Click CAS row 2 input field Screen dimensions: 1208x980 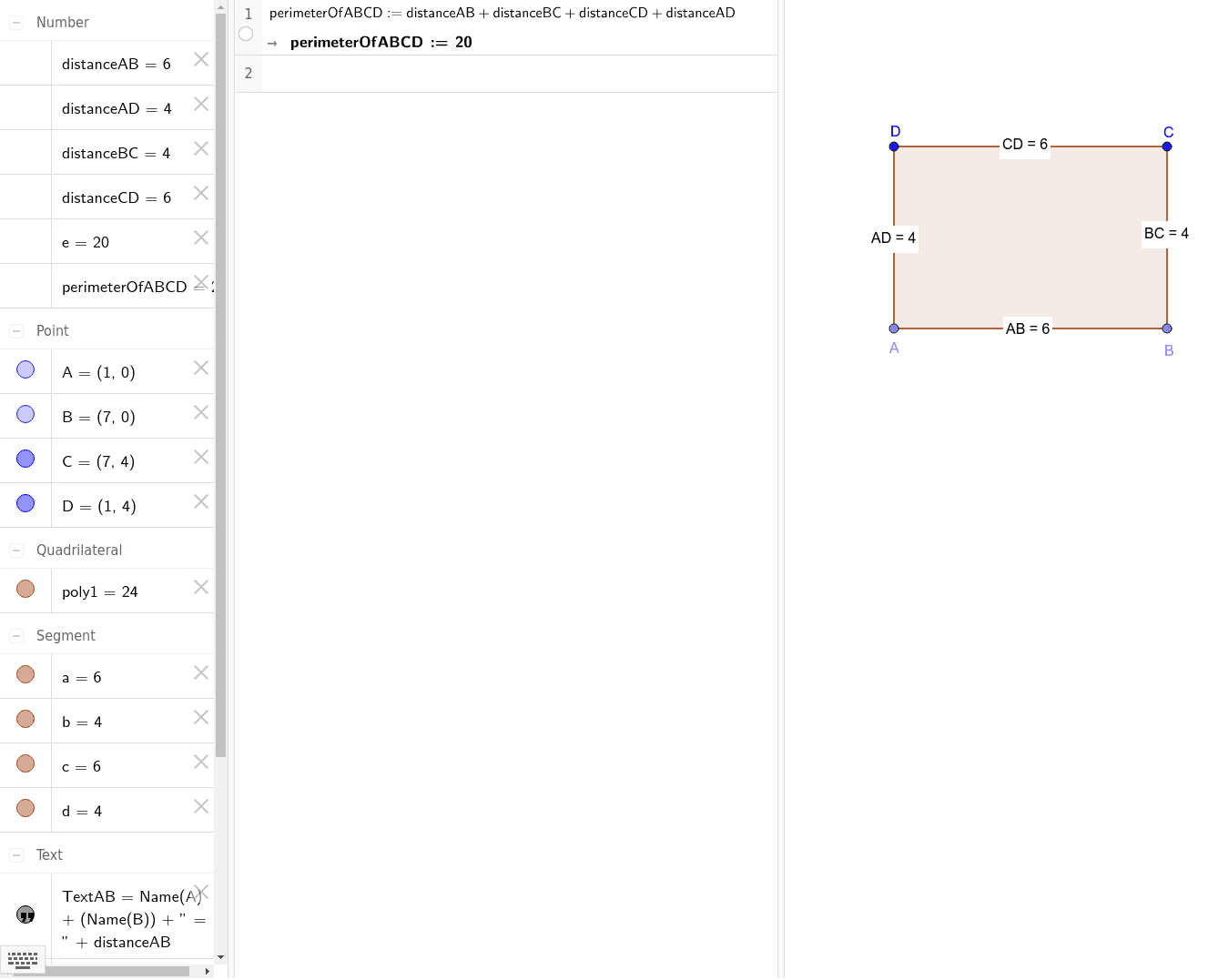pyautogui.click(x=519, y=74)
